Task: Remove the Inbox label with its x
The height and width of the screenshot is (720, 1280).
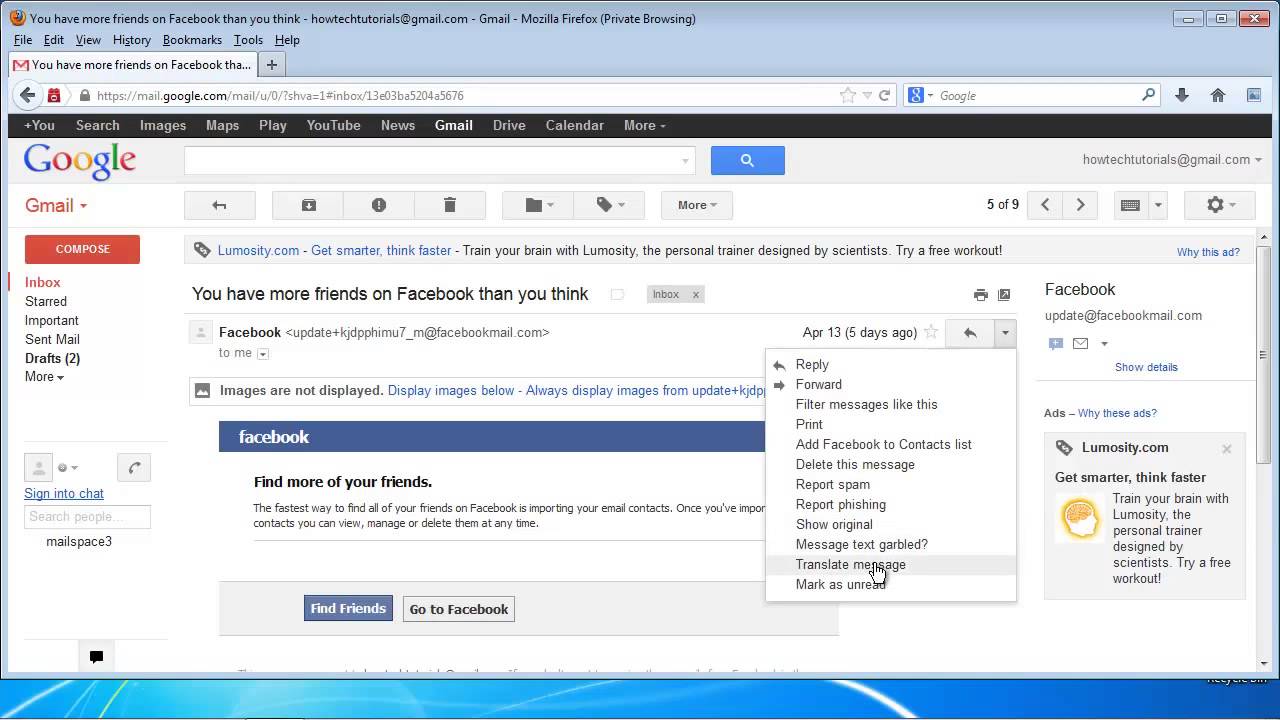Action: click(x=696, y=294)
